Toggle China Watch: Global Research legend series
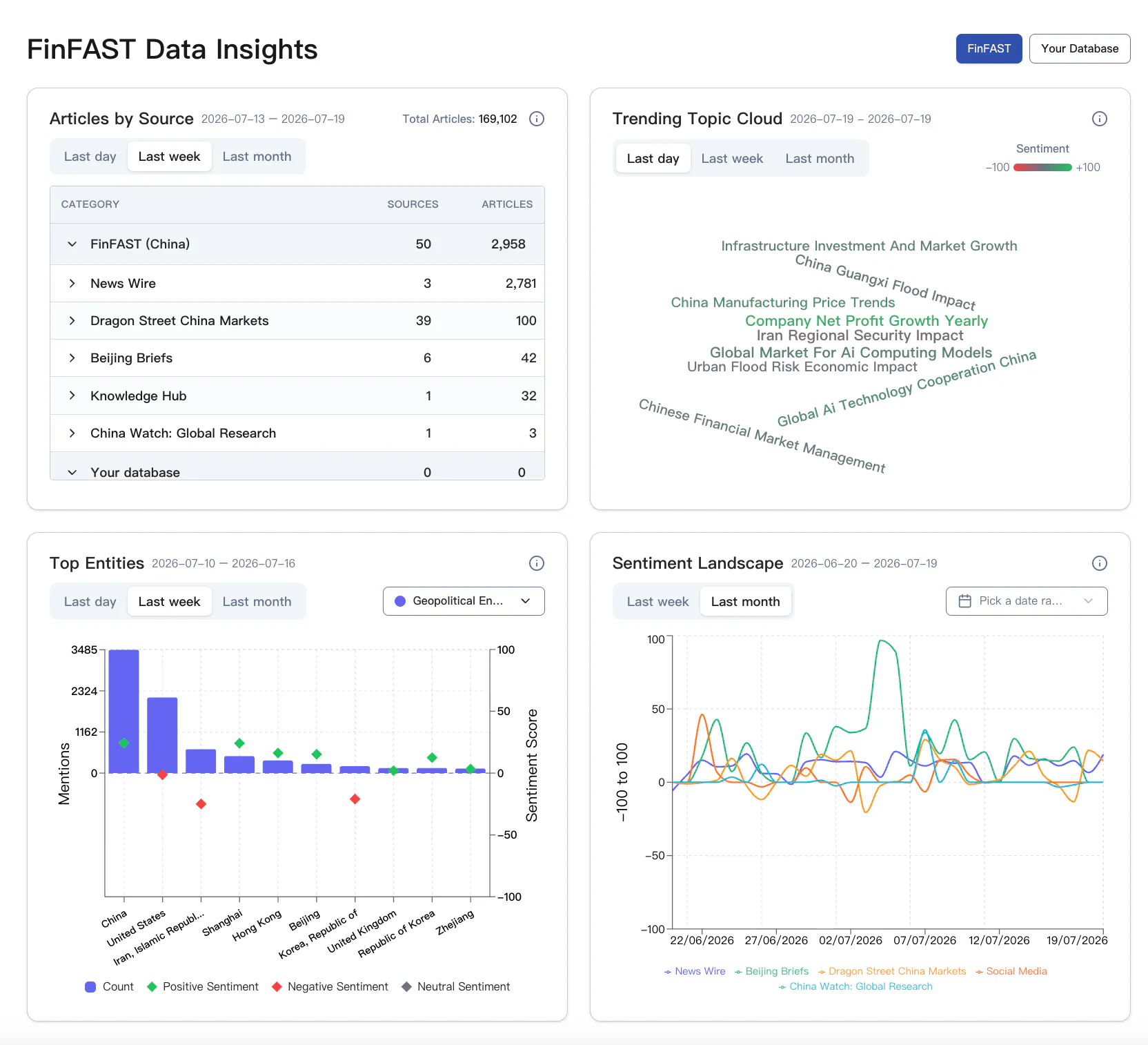 tap(855, 986)
